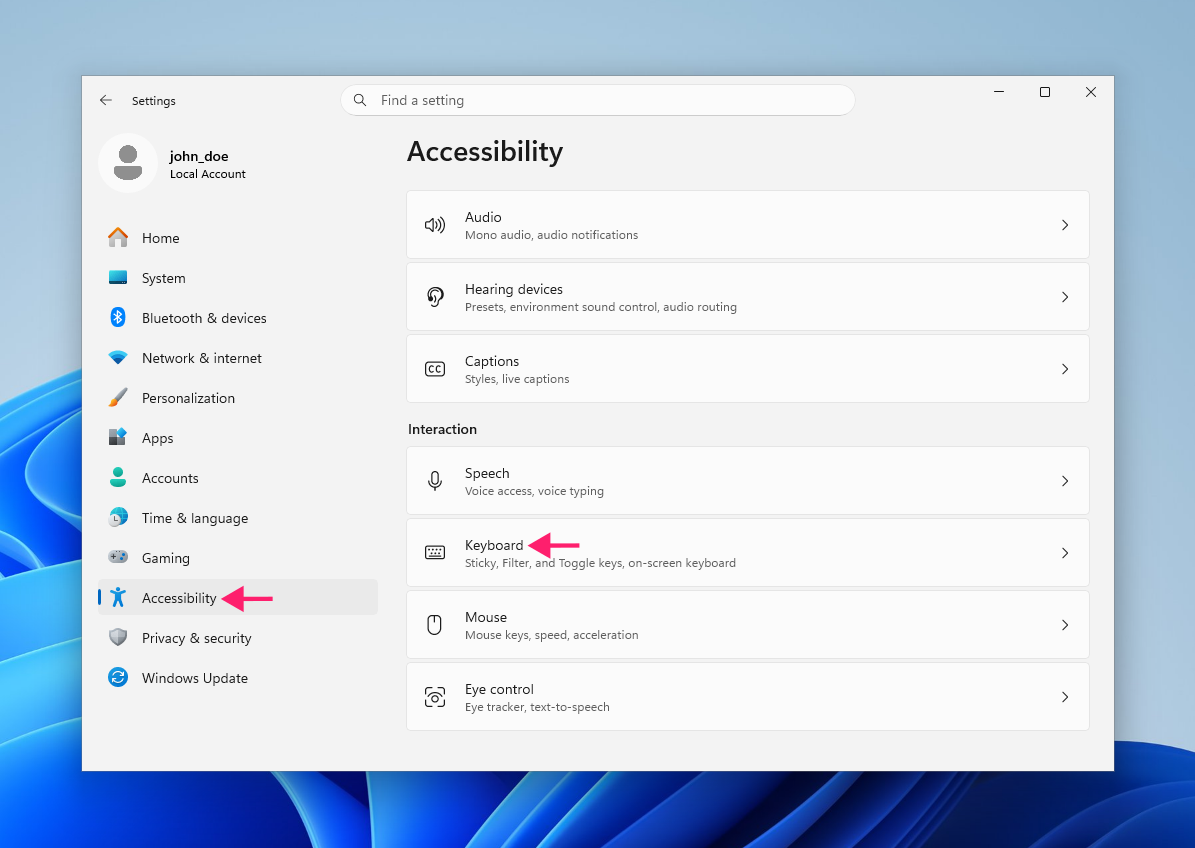Screen dimensions: 1195x848
Task: Click the Home house icon
Action: click(x=118, y=238)
